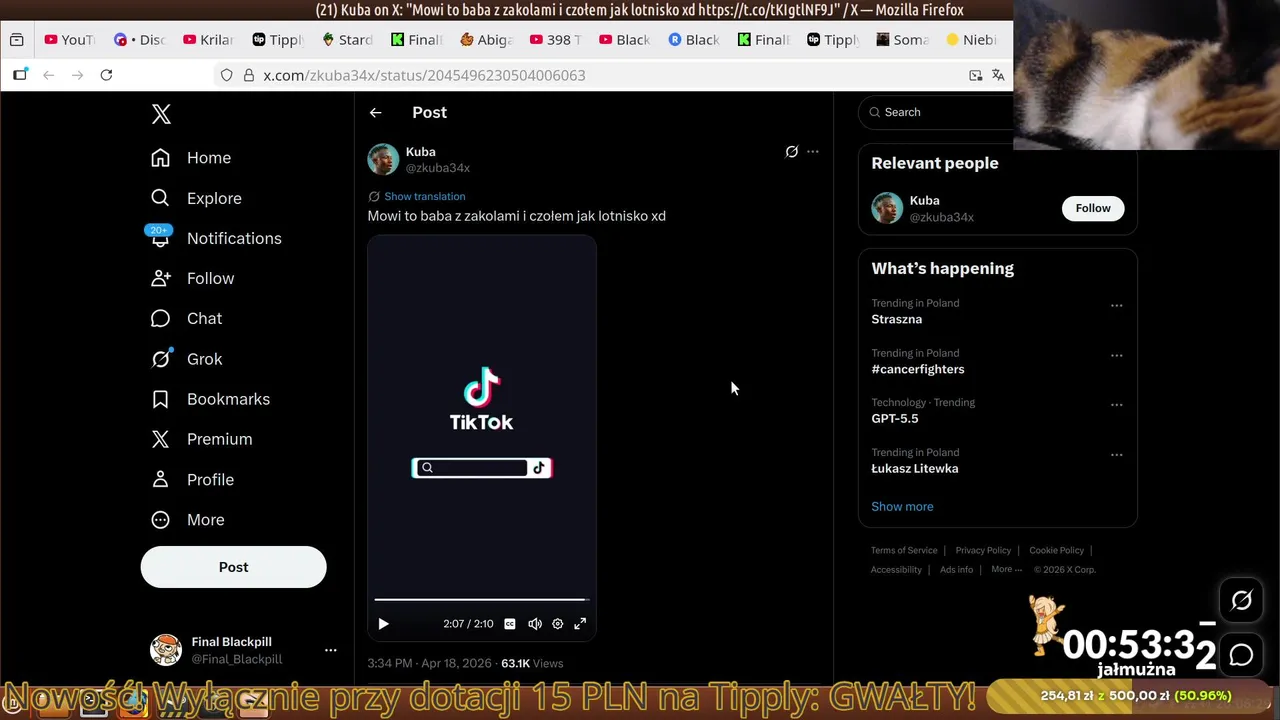The height and width of the screenshot is (720, 1280).
Task: Open the Łukasz Litewka trend
Action: [914, 468]
